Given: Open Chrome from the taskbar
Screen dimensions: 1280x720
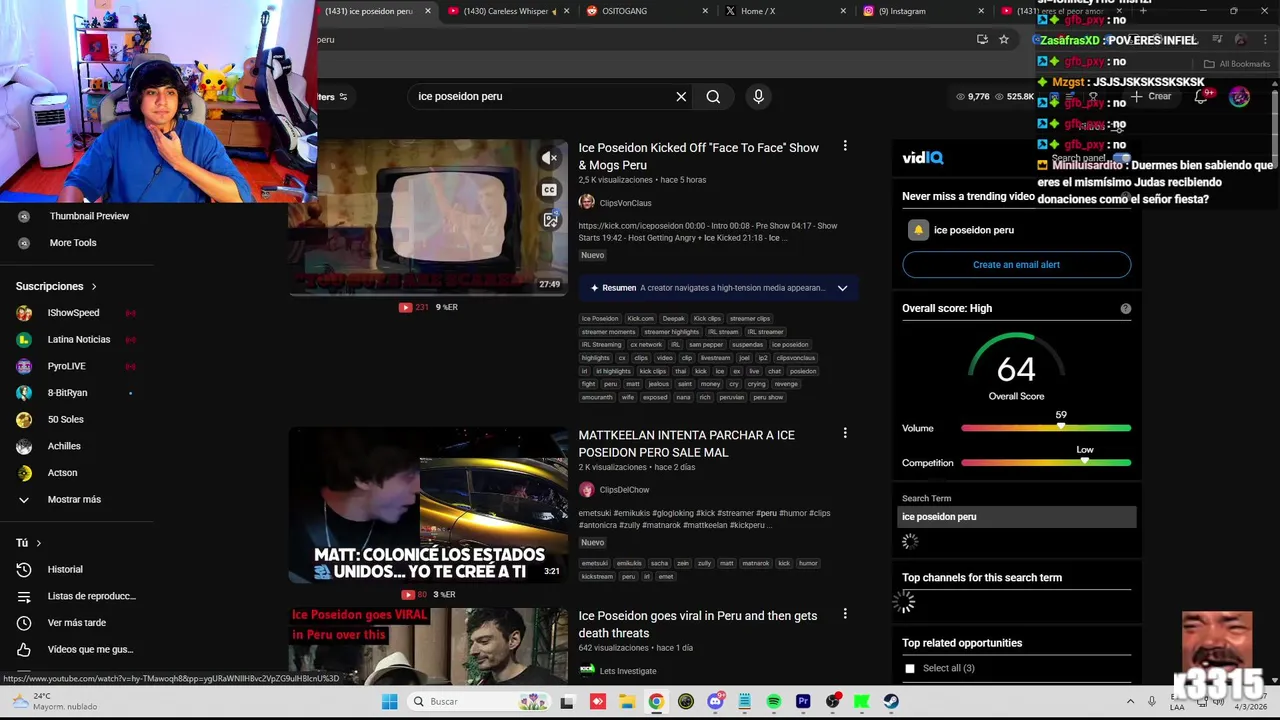Looking at the screenshot, I should coord(655,701).
